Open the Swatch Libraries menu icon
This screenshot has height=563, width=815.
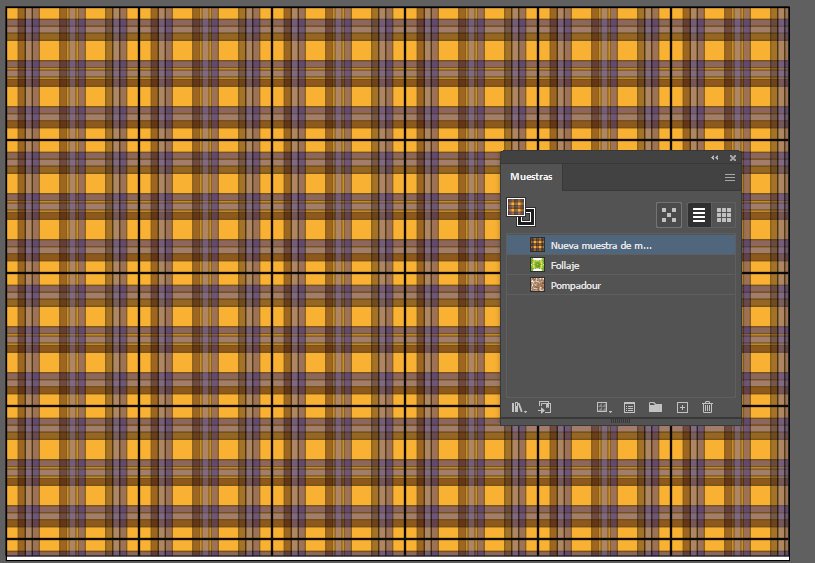tap(518, 407)
